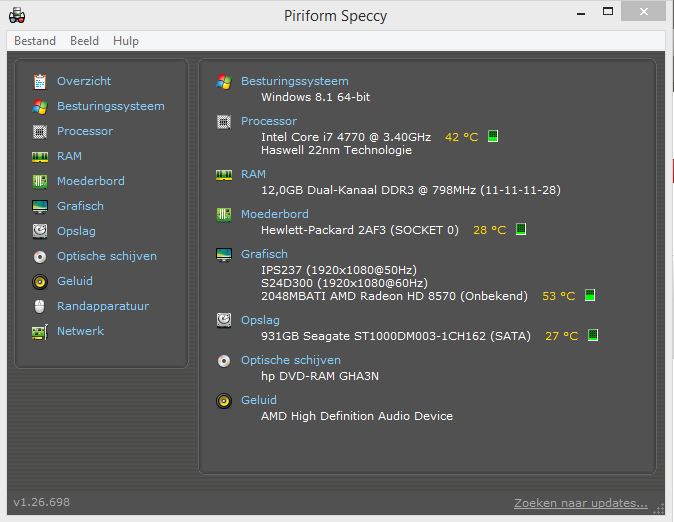Click the network card icon beside sidebar Netwerk

pos(40,332)
